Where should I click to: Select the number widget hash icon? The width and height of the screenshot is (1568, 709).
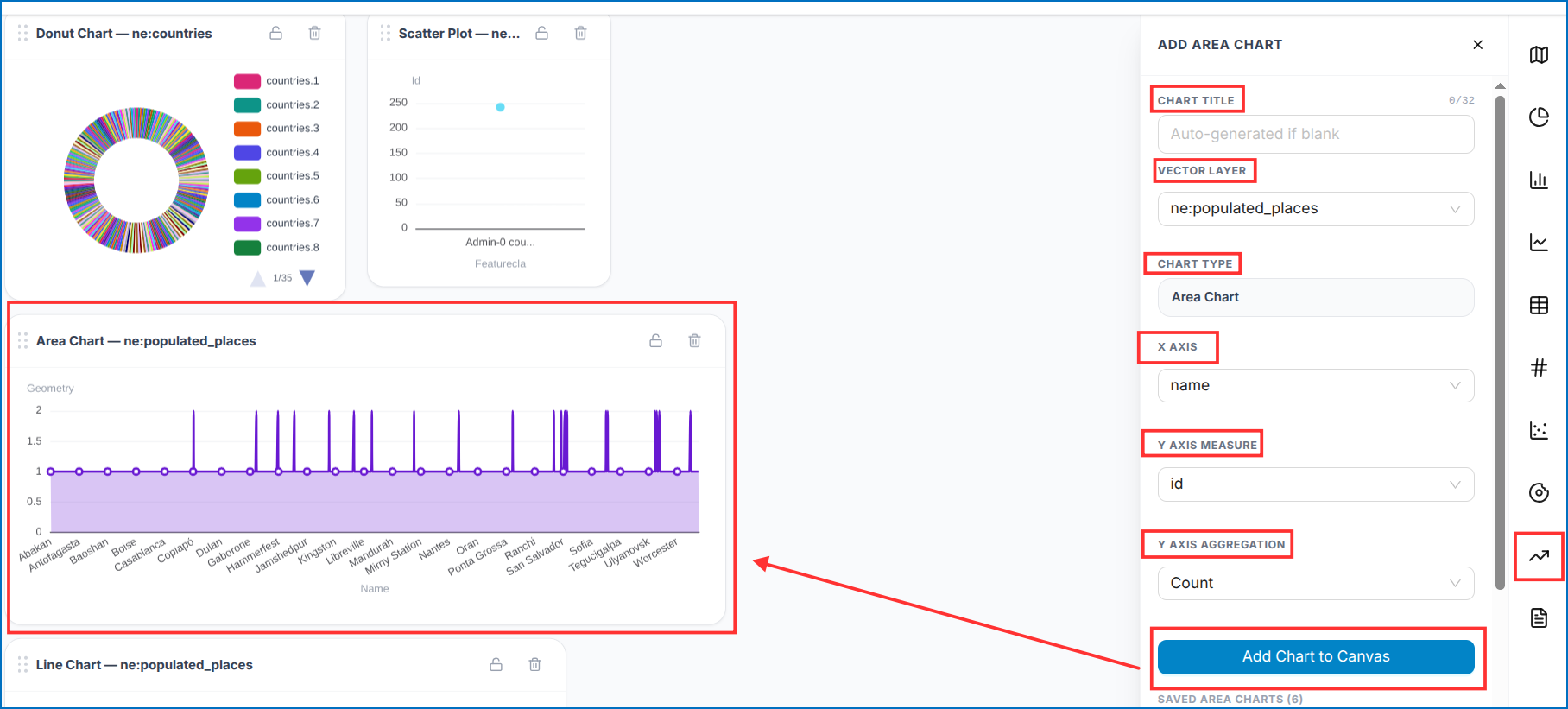pos(1539,368)
